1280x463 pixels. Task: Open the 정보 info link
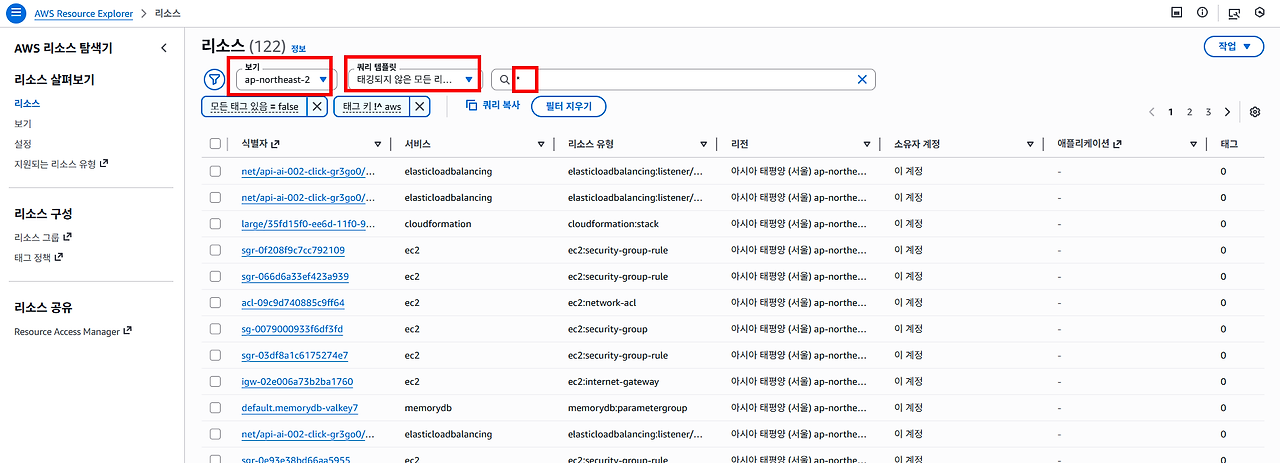tap(298, 49)
